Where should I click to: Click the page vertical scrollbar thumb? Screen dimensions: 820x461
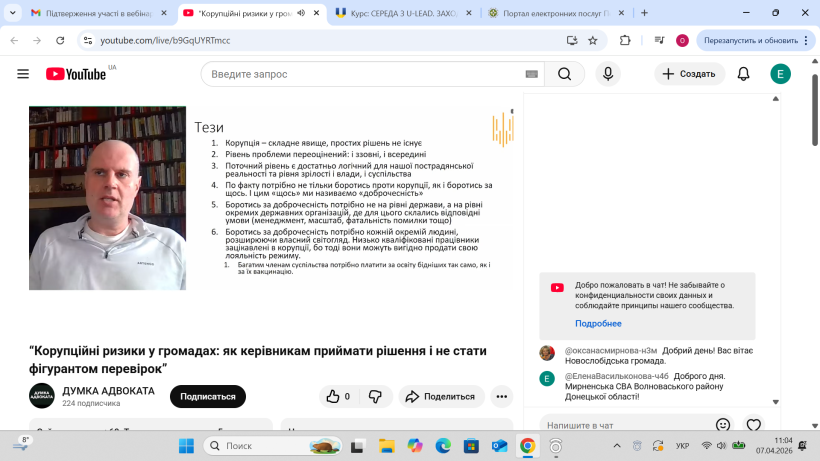(815, 110)
